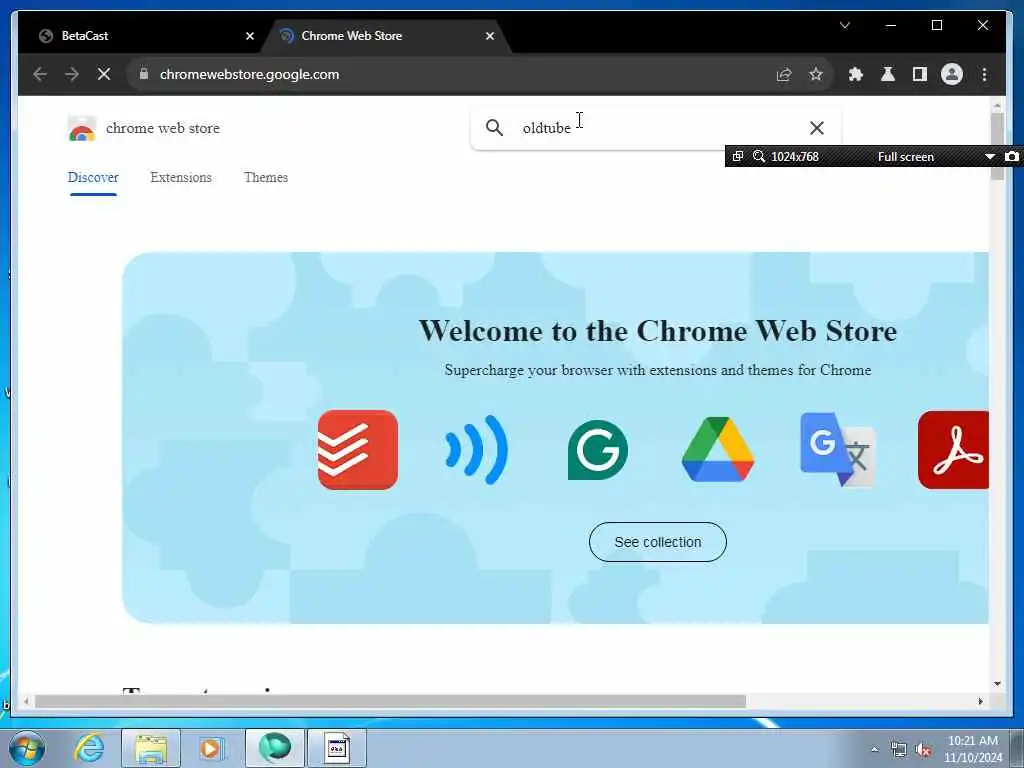Click the scroll down arrow
Viewport: 1024px width, 768px height.
coord(997,684)
